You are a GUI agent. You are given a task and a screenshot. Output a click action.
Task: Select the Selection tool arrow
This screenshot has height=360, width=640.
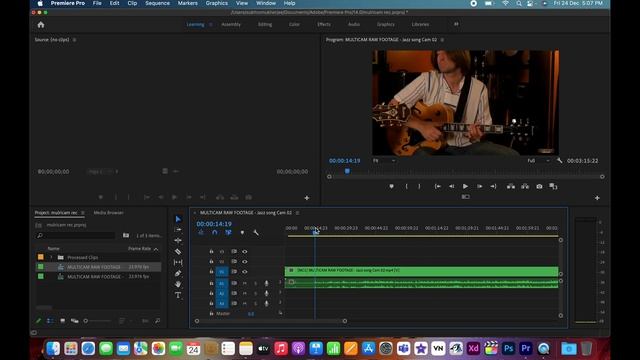178,219
